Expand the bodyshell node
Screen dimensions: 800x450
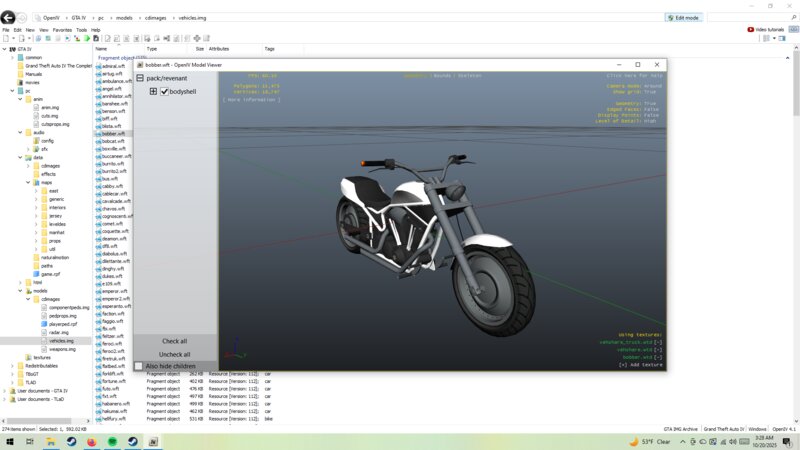click(153, 92)
